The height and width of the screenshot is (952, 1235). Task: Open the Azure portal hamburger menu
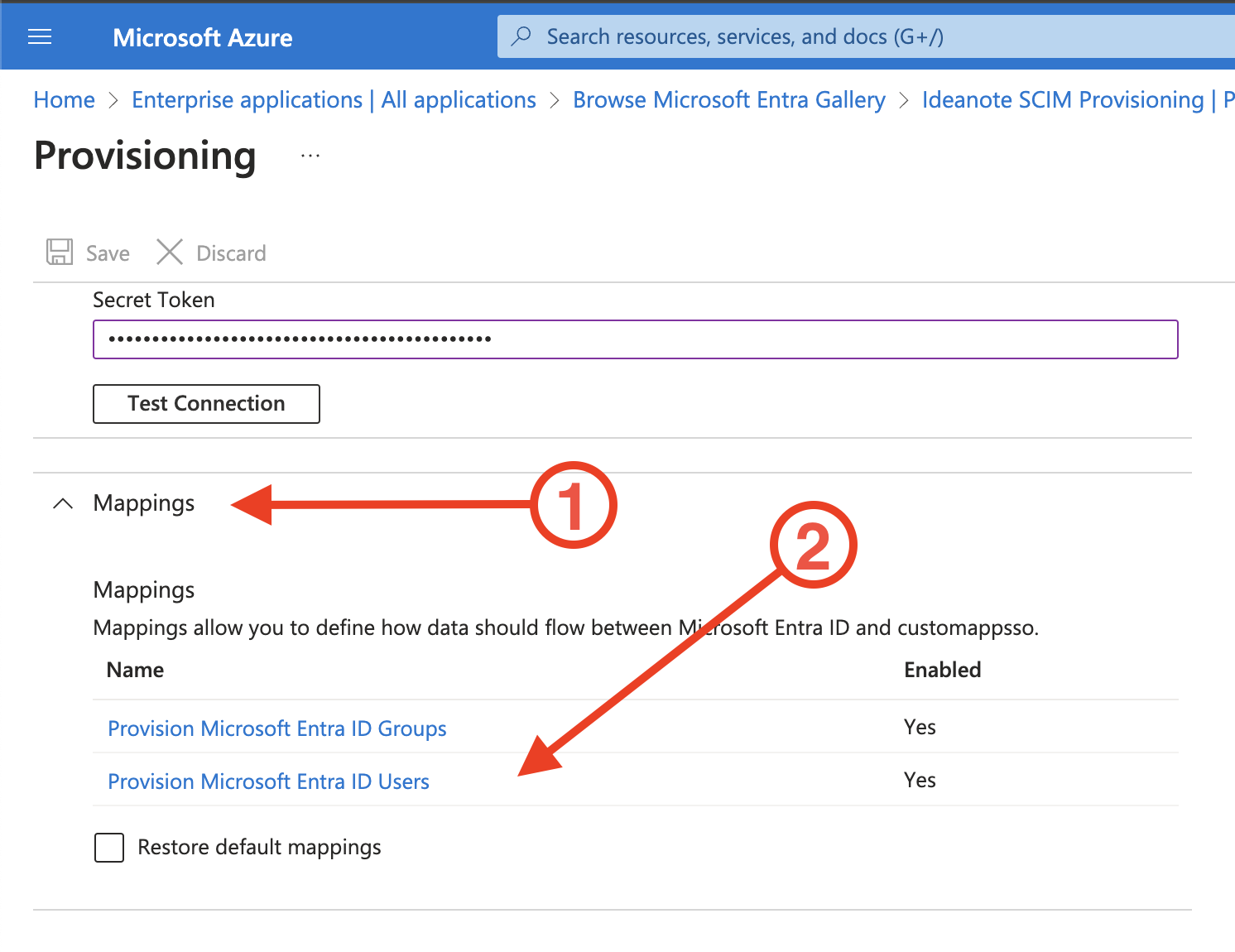pos(40,37)
